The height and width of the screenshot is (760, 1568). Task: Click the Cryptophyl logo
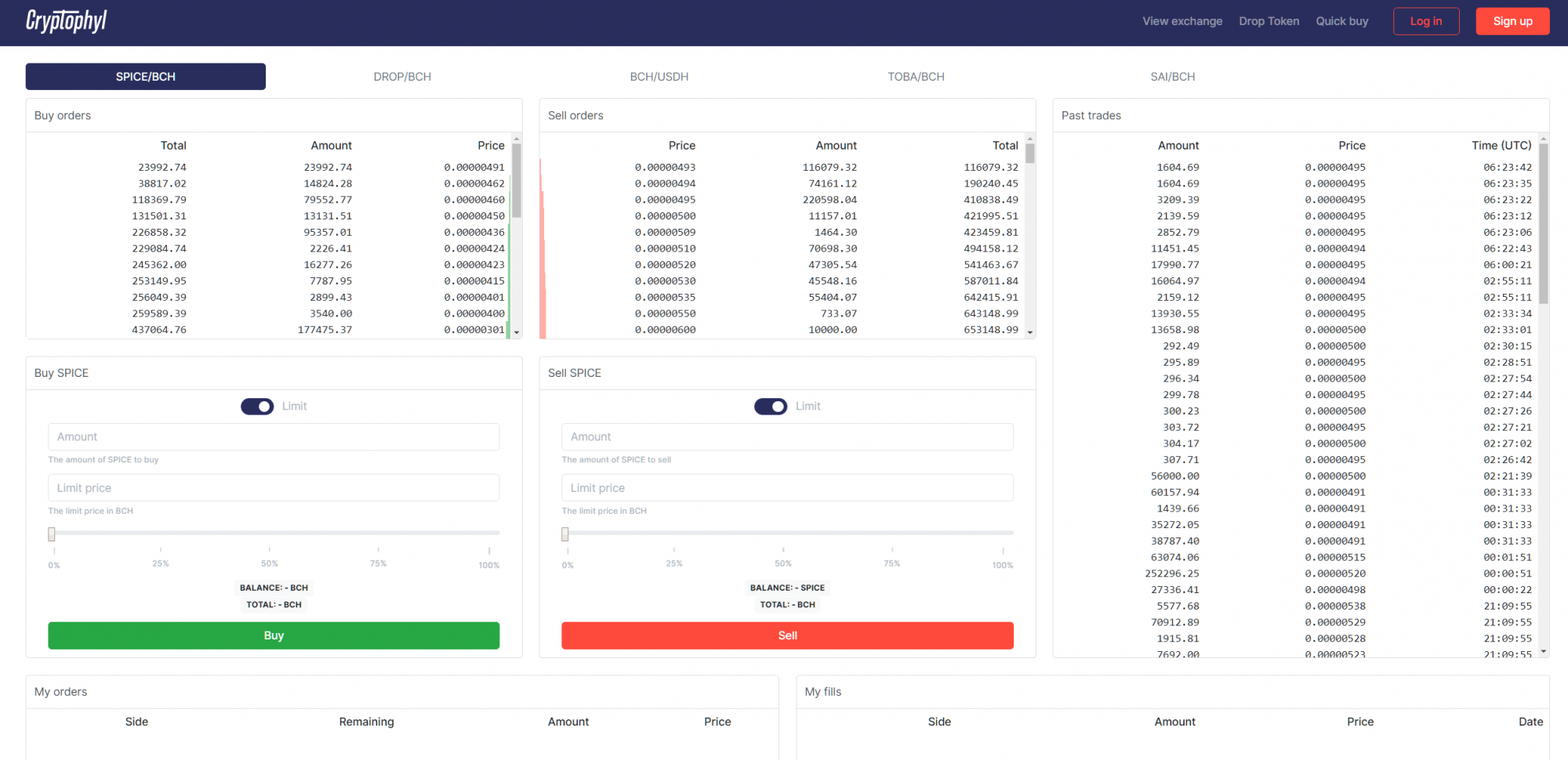67,21
